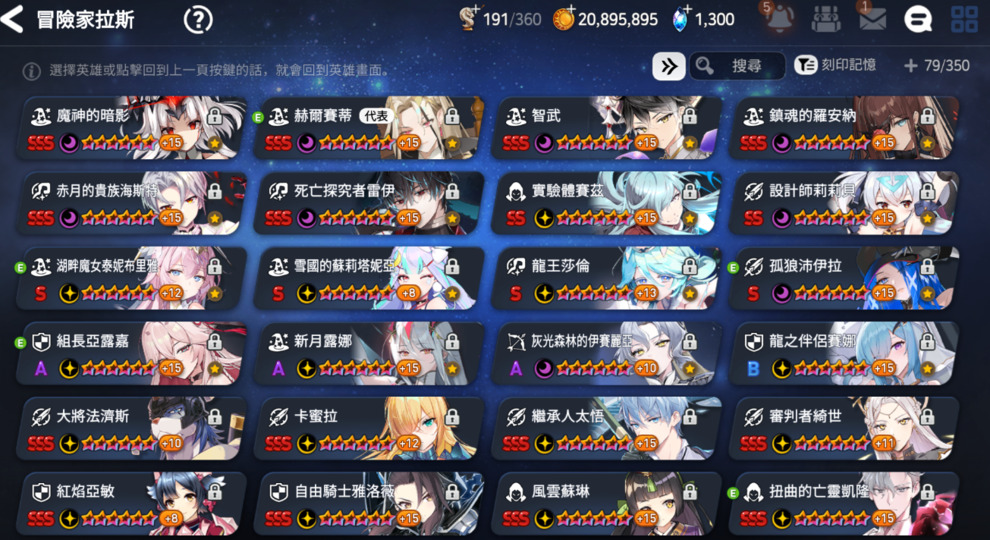Open the chat speech bubble icon
This screenshot has height=540, width=990.
coord(917,20)
